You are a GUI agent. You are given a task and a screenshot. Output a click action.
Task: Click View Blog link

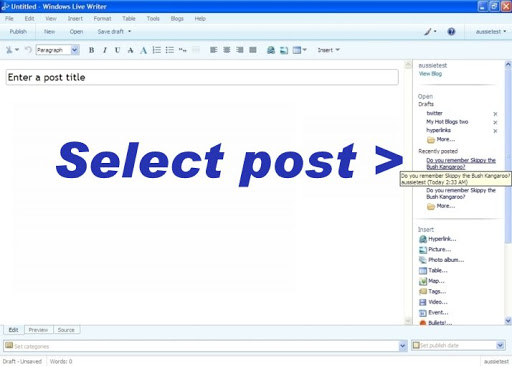point(430,74)
